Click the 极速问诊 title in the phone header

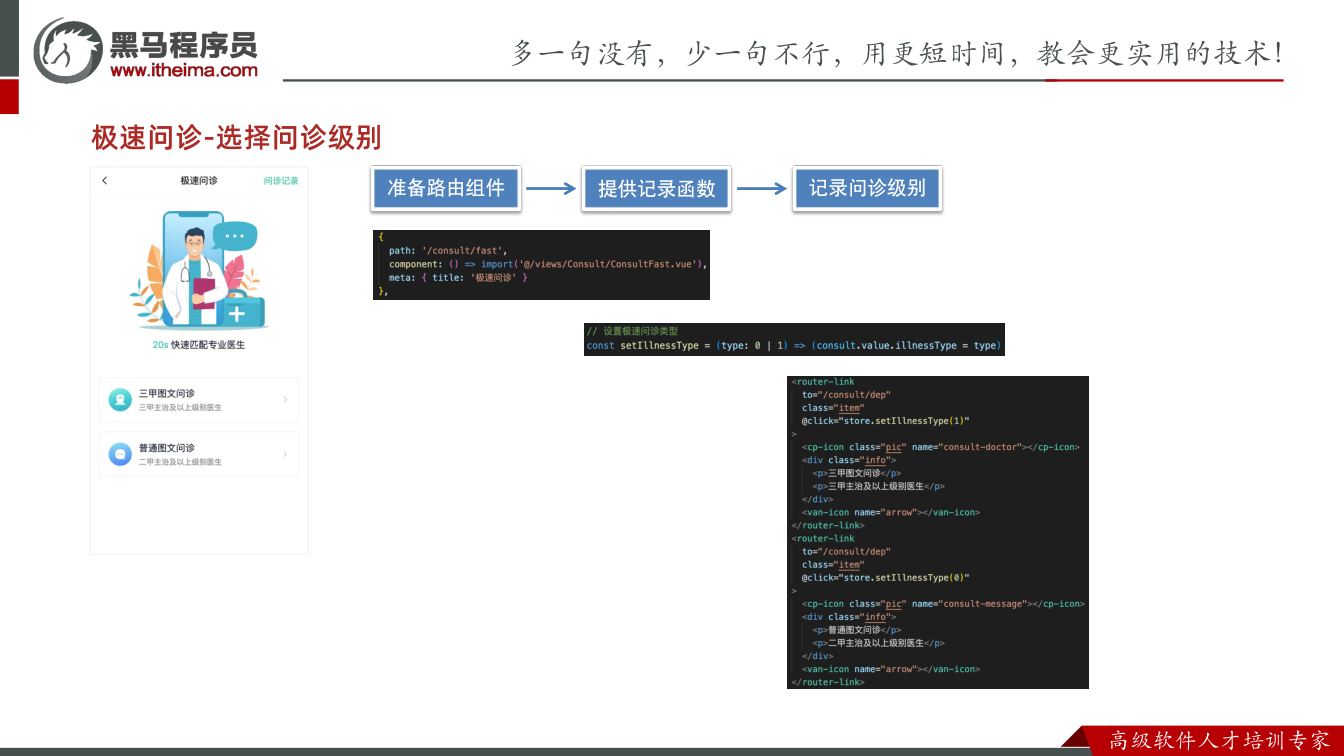[x=199, y=181]
